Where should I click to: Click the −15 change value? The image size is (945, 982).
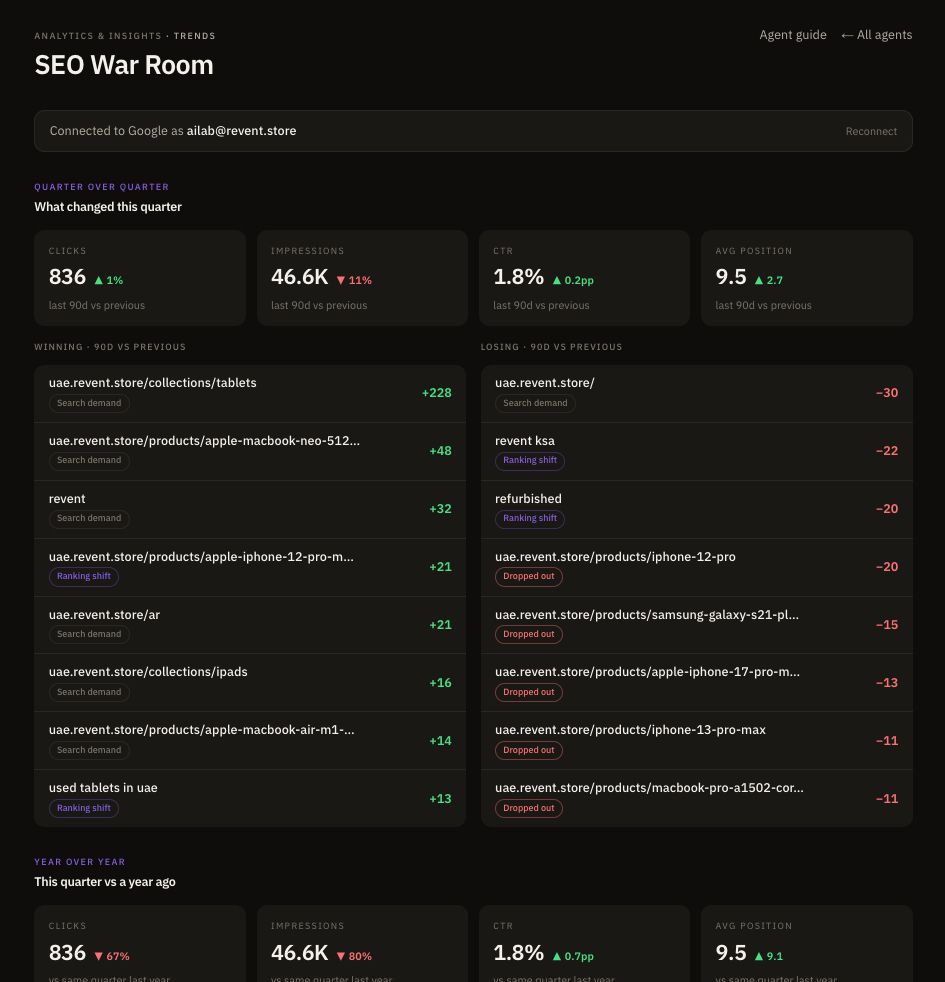click(x=887, y=625)
